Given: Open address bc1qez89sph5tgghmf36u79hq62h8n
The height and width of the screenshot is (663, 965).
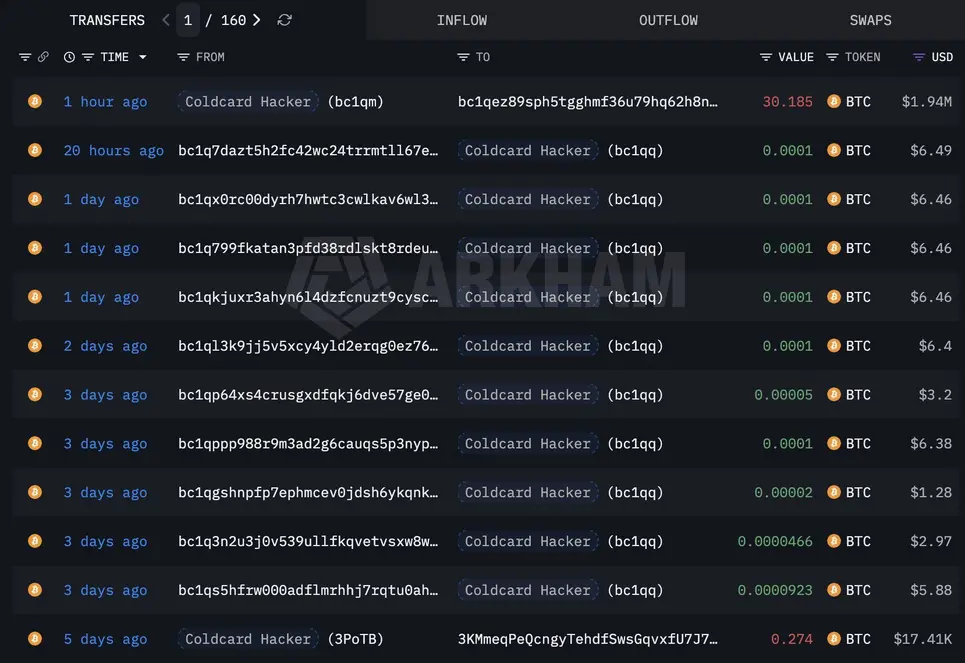Looking at the screenshot, I should point(587,102).
